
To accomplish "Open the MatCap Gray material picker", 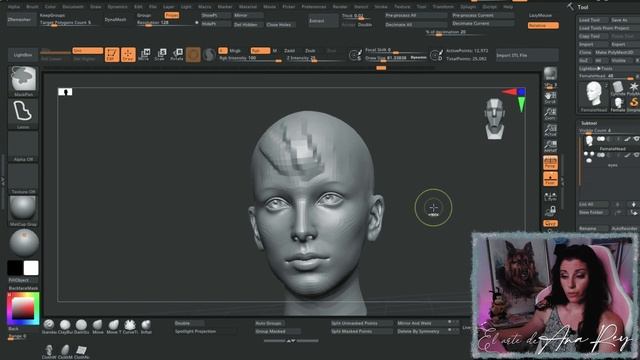I will click(23, 211).
